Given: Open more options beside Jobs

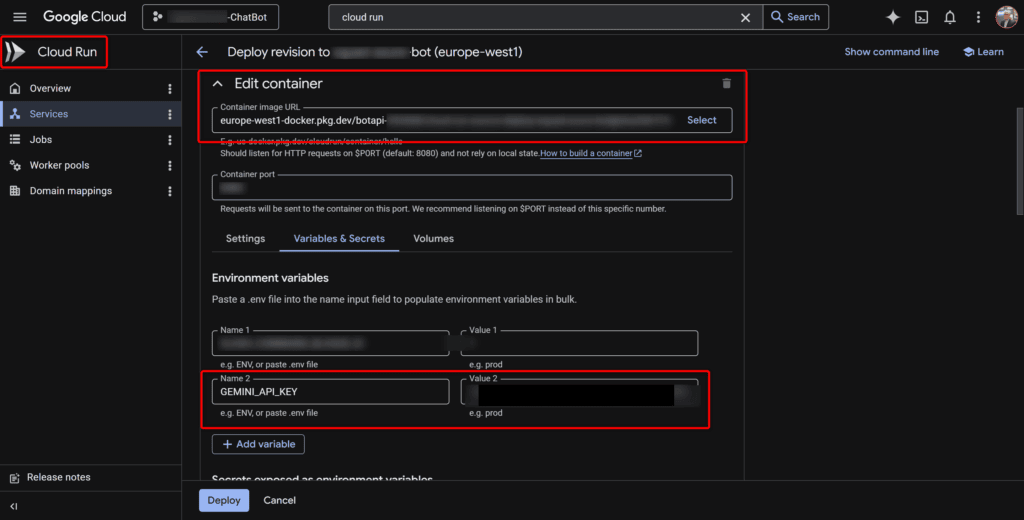Looking at the screenshot, I should (170, 139).
